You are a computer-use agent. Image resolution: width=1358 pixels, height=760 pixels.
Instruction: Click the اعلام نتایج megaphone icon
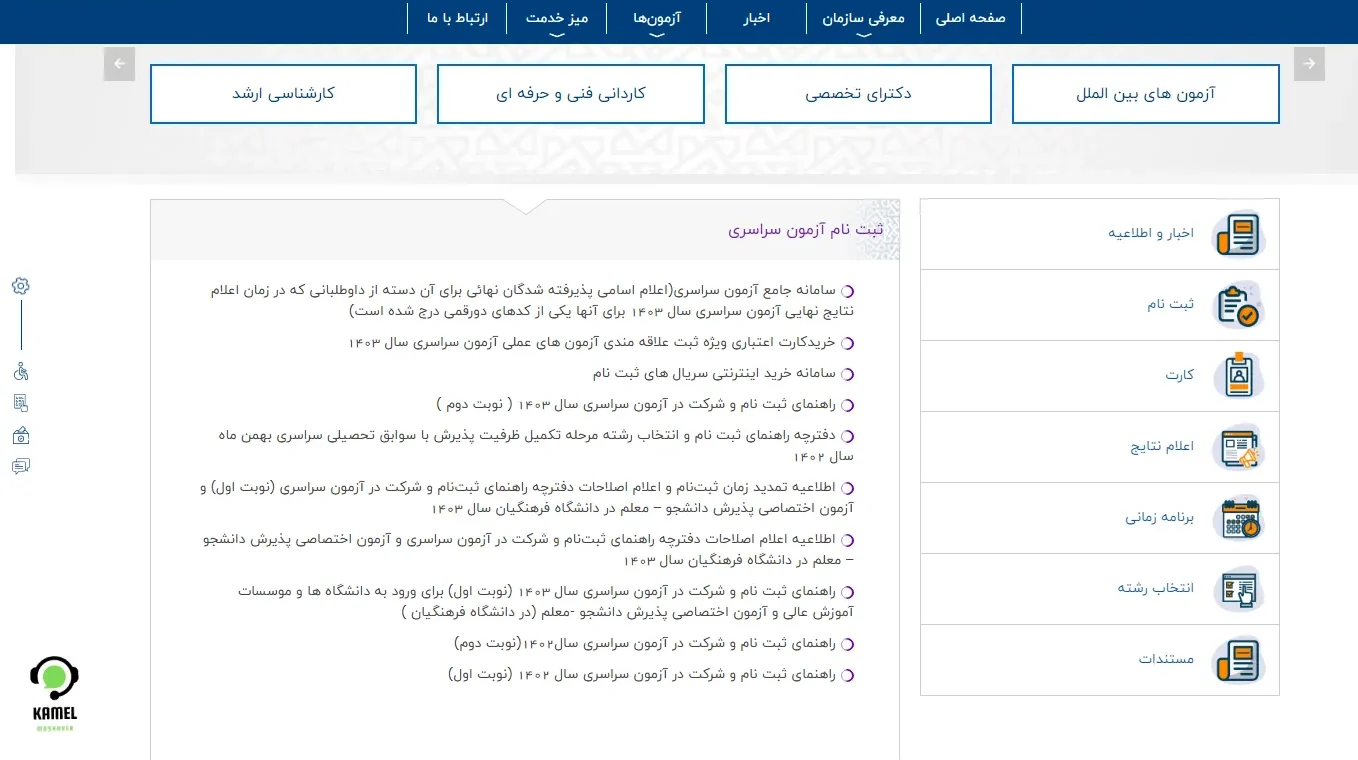click(x=1238, y=447)
